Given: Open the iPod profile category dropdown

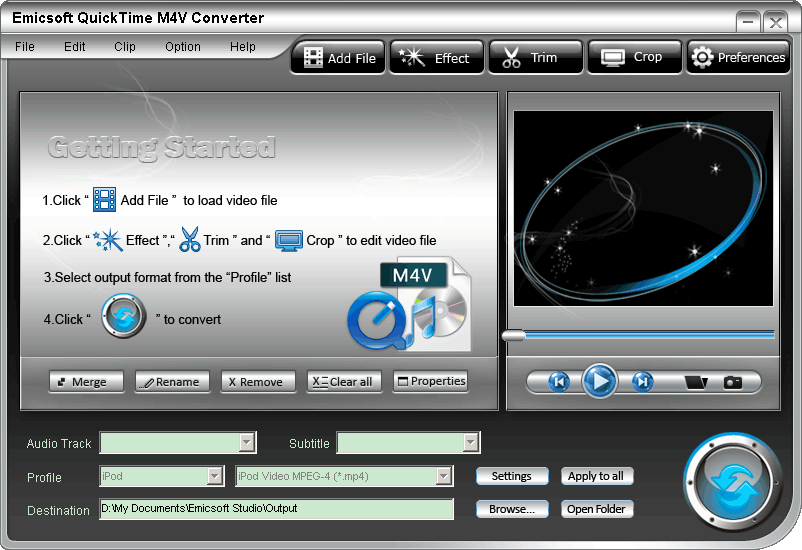Looking at the screenshot, I should click(x=214, y=476).
